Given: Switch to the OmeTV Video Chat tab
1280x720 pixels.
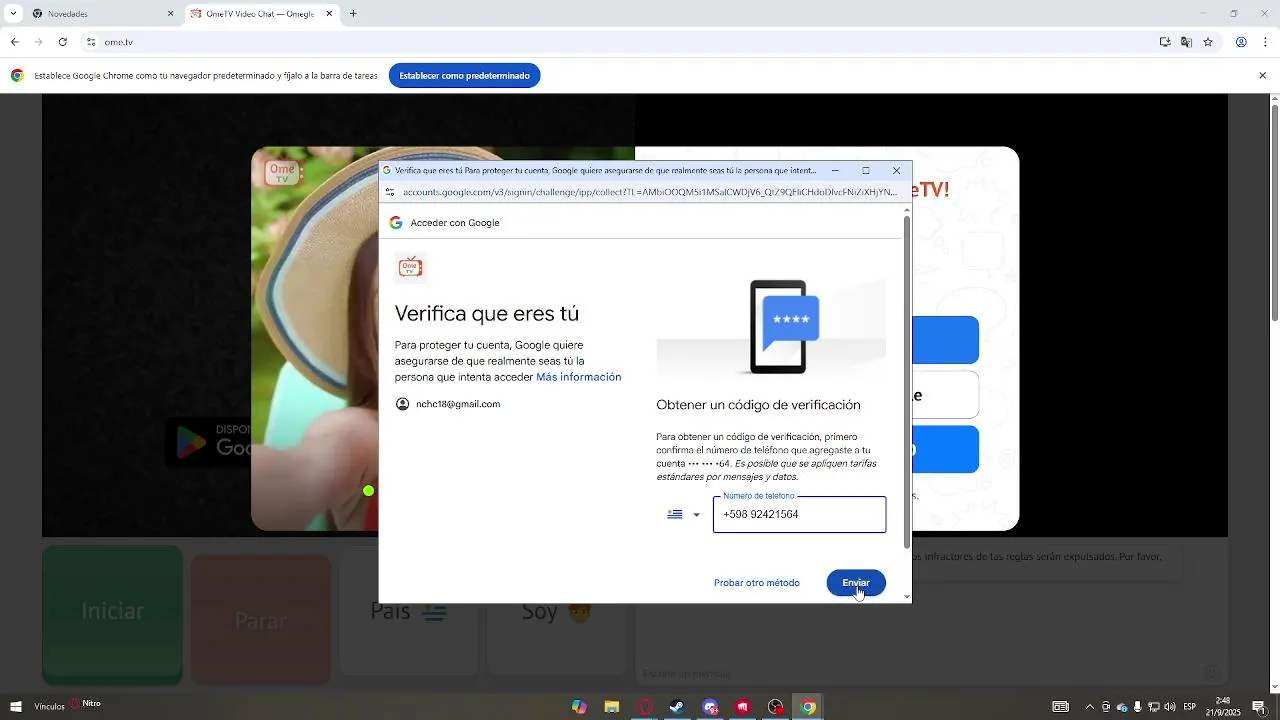Looking at the screenshot, I should (262, 14).
